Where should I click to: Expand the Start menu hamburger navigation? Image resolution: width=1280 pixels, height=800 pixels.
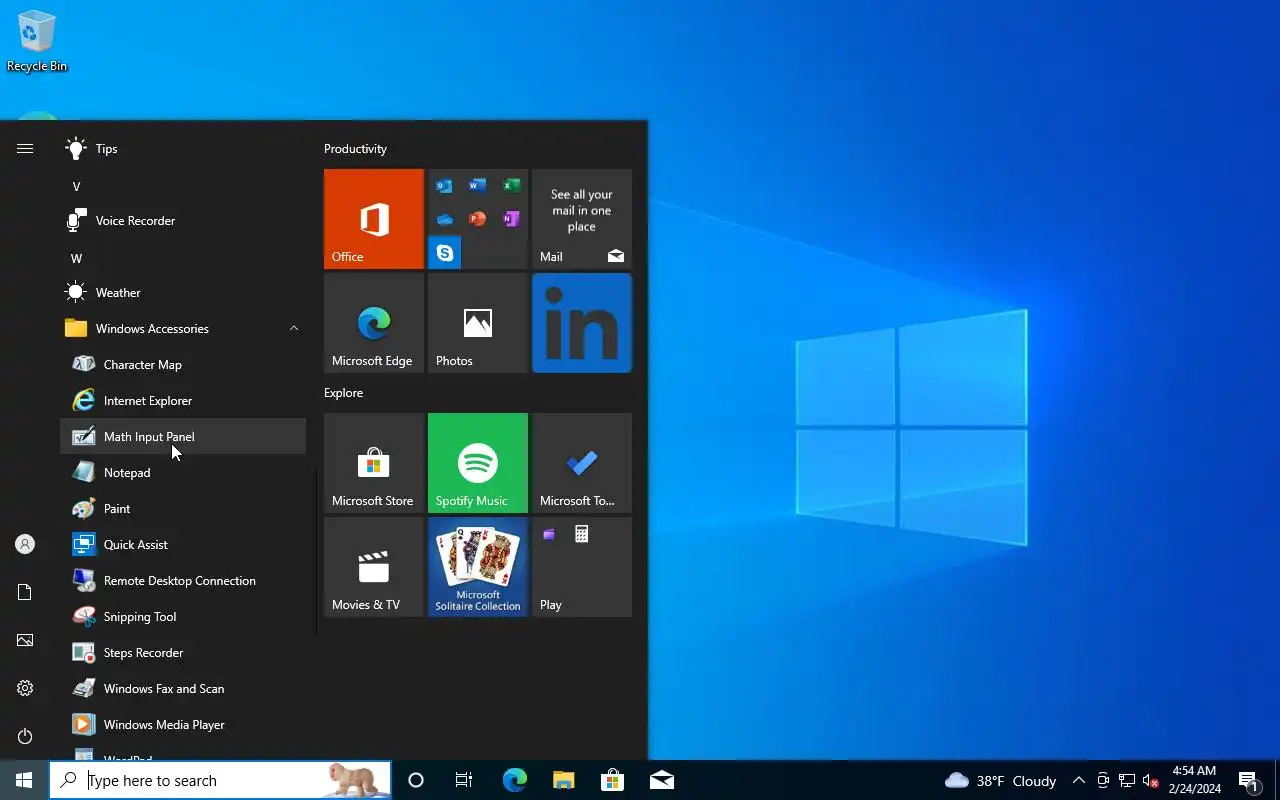click(25, 149)
